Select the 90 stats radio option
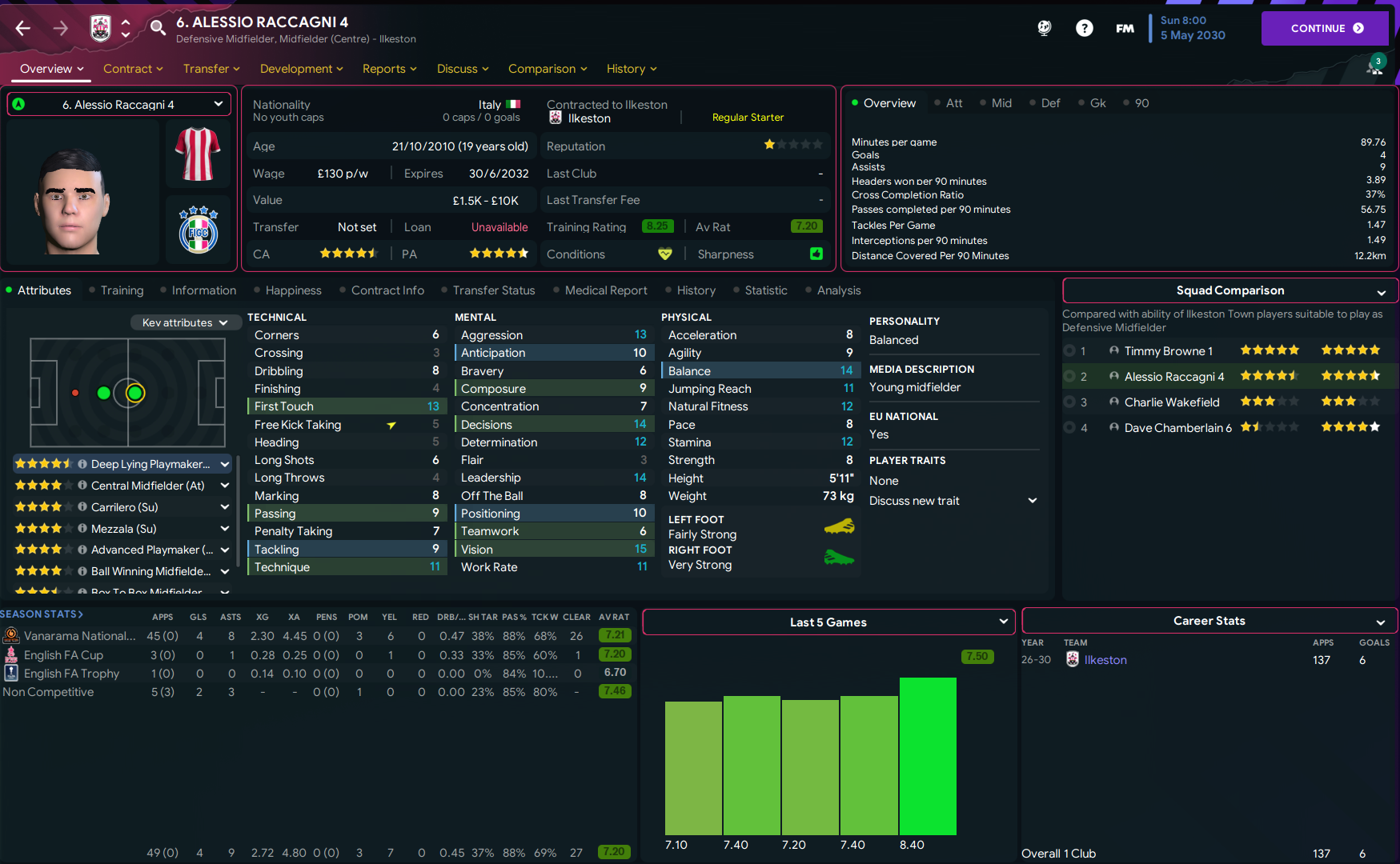Image resolution: width=1400 pixels, height=864 pixels. tap(1136, 103)
